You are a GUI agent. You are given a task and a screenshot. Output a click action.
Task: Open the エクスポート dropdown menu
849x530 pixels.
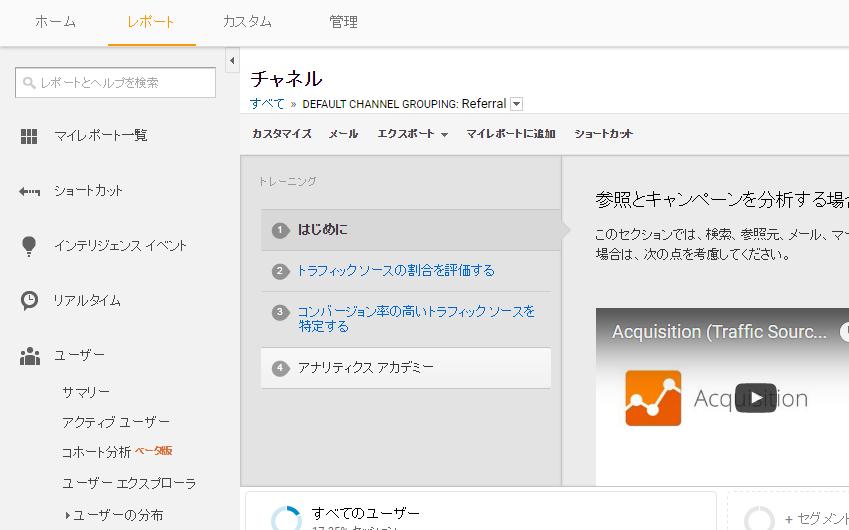[413, 134]
